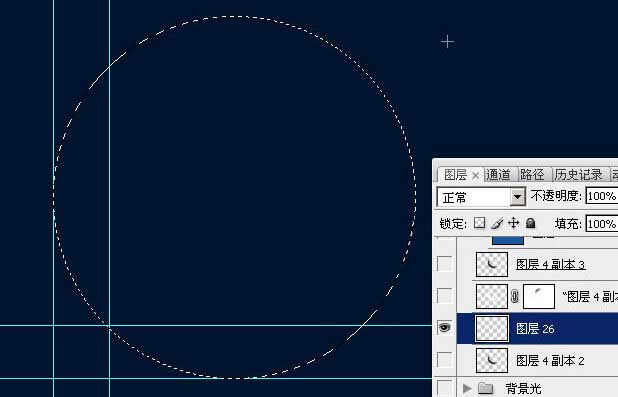Open the 历史记录 tab
This screenshot has height=397, width=618.
(x=578, y=175)
